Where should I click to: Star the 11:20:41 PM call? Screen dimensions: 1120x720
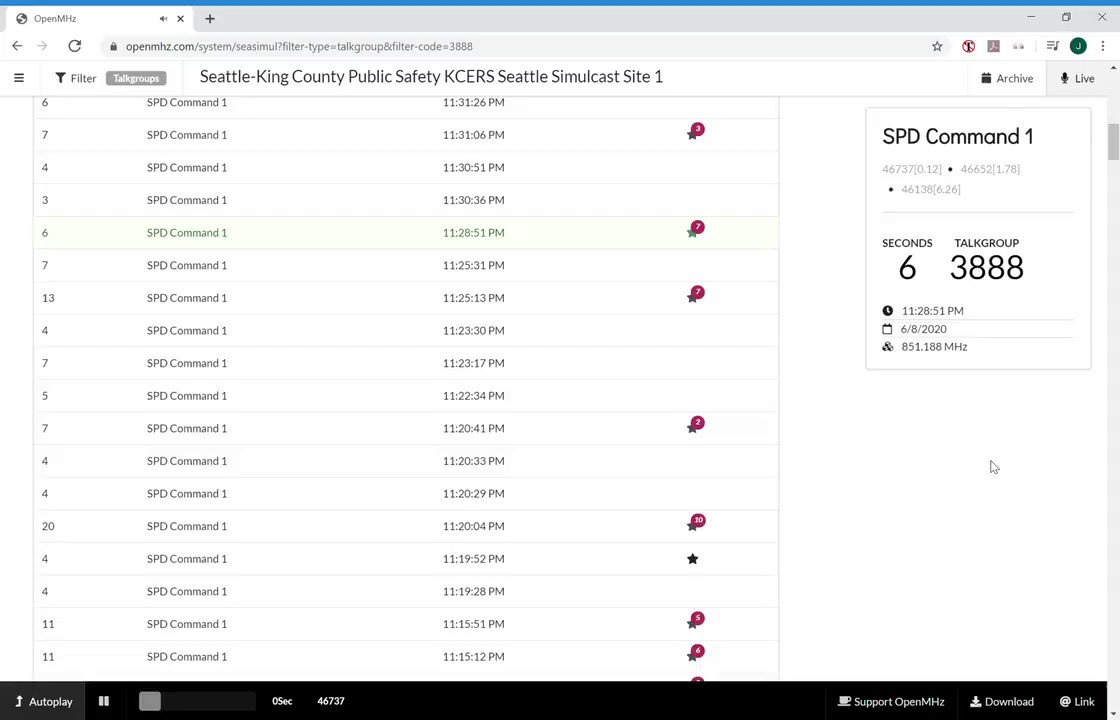pos(692,428)
